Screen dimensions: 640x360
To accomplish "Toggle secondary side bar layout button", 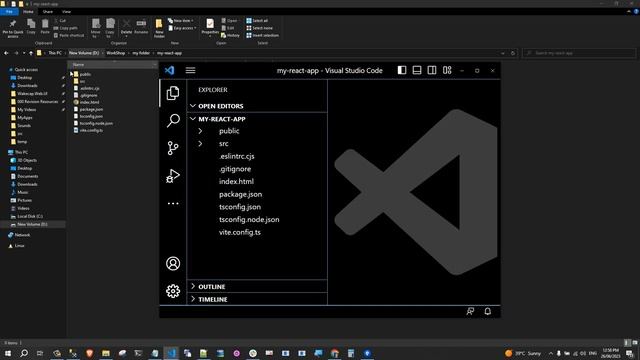I will (x=432, y=70).
